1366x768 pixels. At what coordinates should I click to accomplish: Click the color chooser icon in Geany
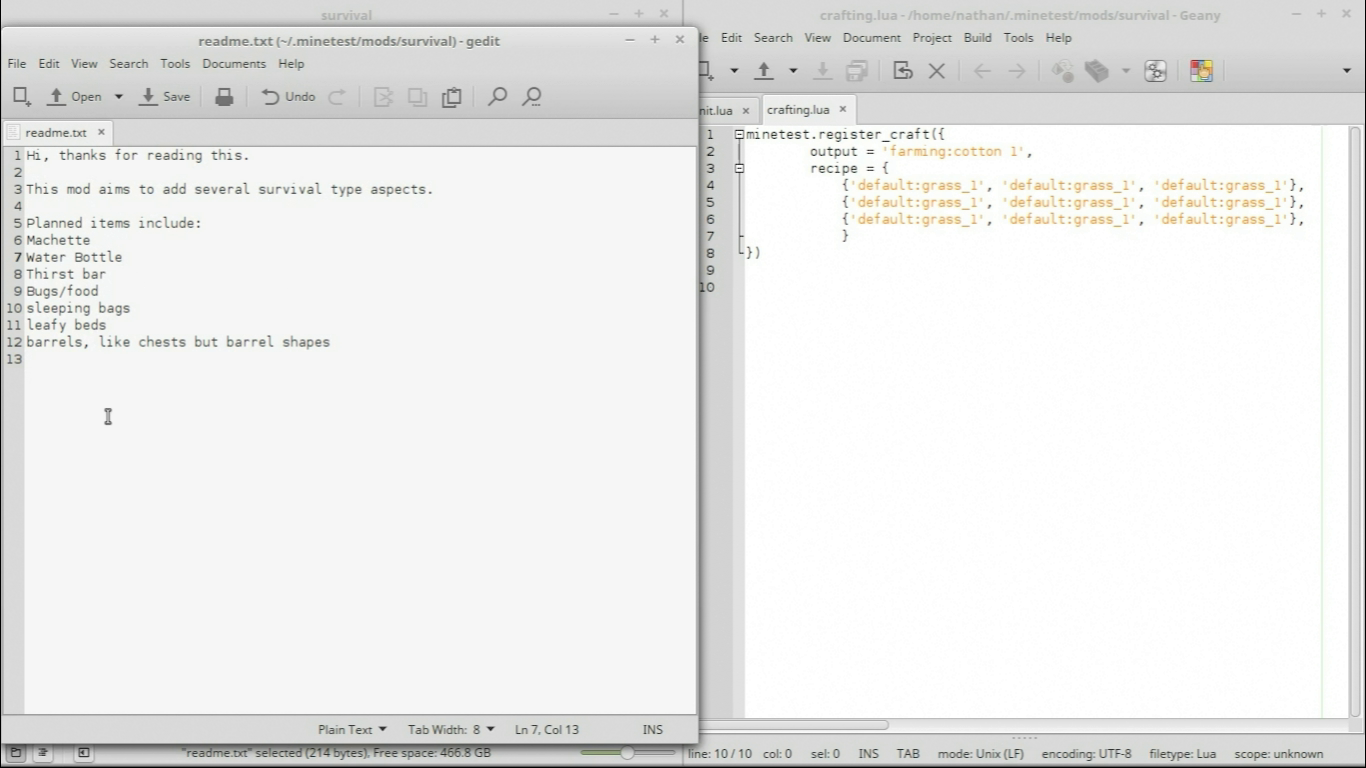(x=1201, y=71)
